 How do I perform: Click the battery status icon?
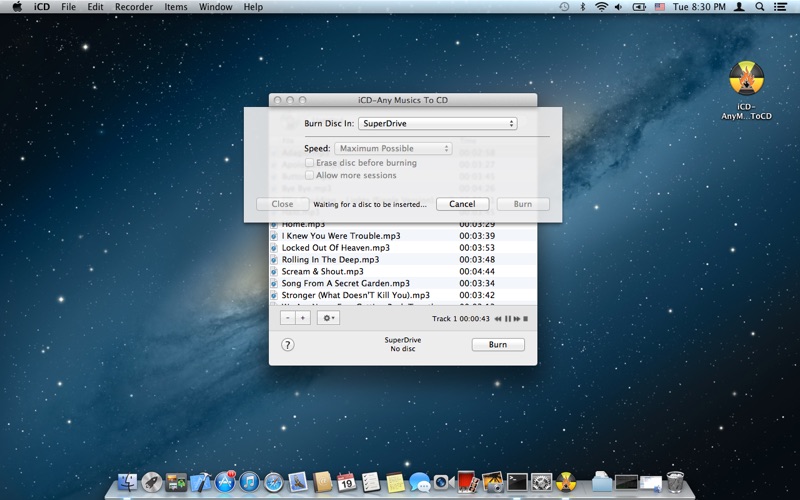tap(639, 7)
